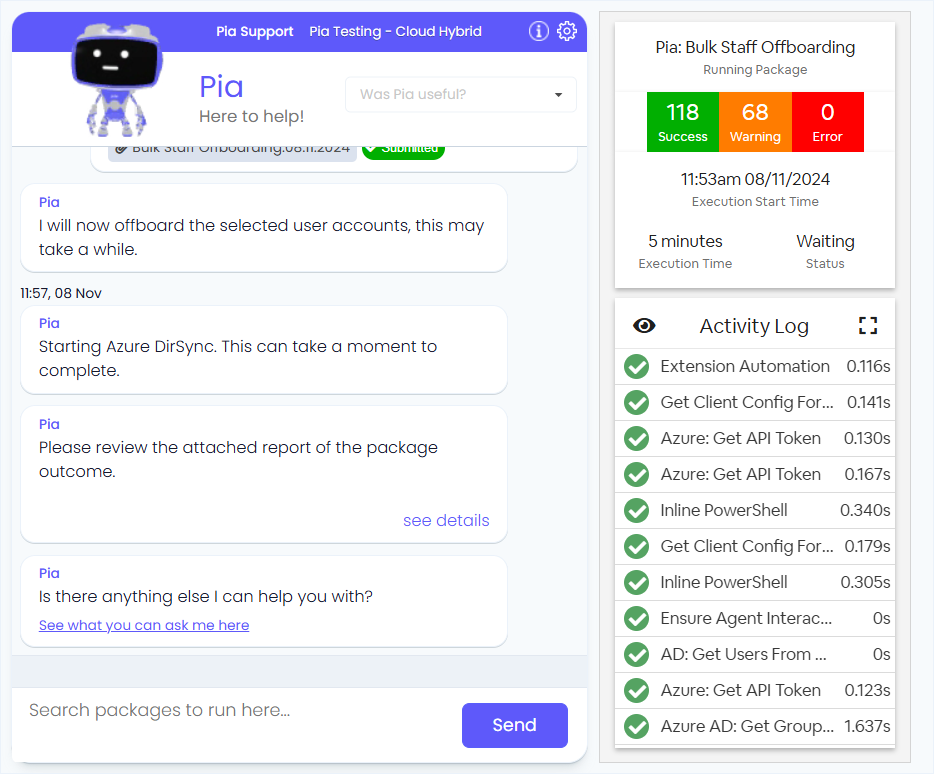This screenshot has width=934, height=774.
Task: Click the "5 minutes" execution time value
Action: (x=685, y=241)
